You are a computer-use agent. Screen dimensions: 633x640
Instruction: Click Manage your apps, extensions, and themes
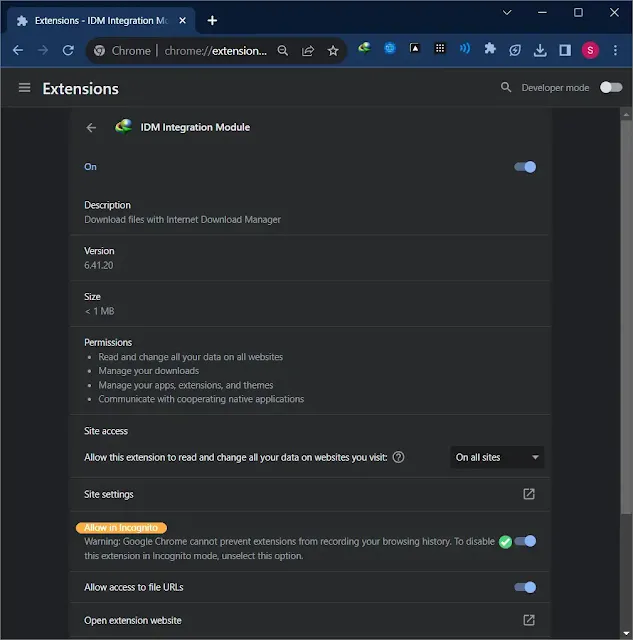(186, 385)
